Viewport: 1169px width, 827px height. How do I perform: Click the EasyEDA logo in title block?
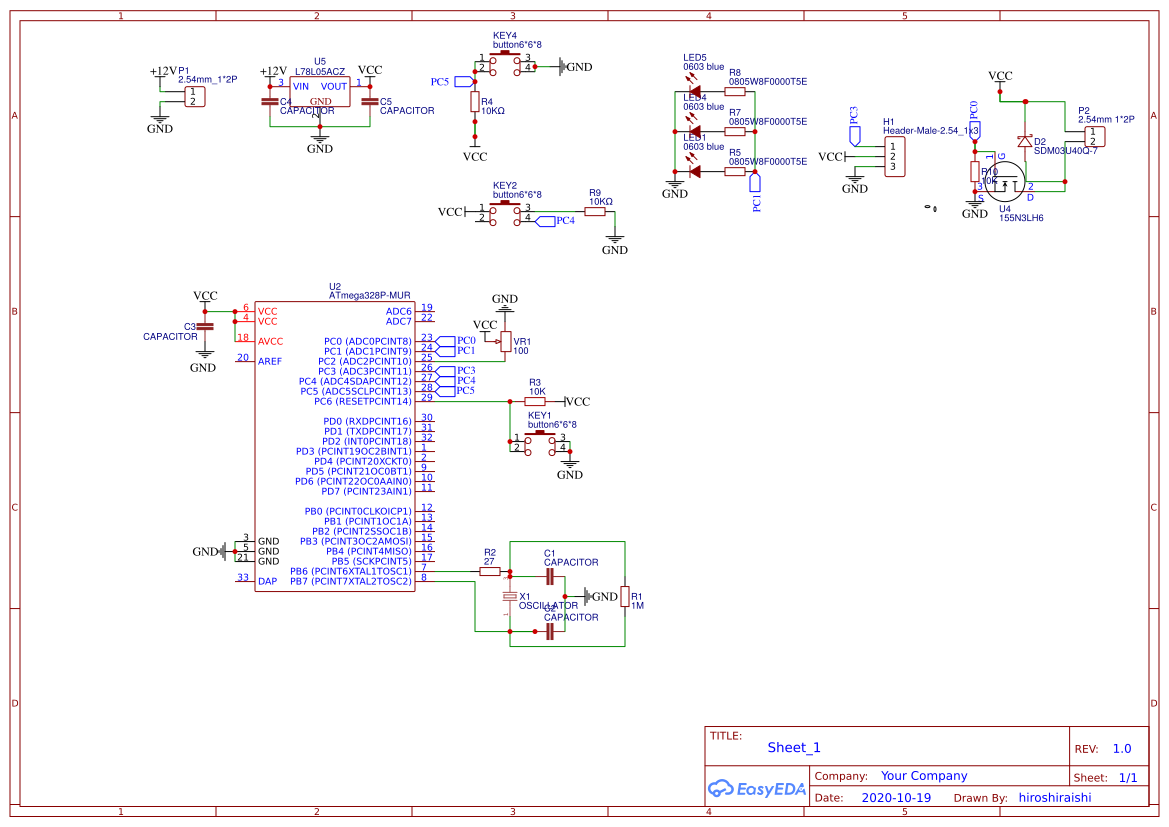tap(756, 789)
